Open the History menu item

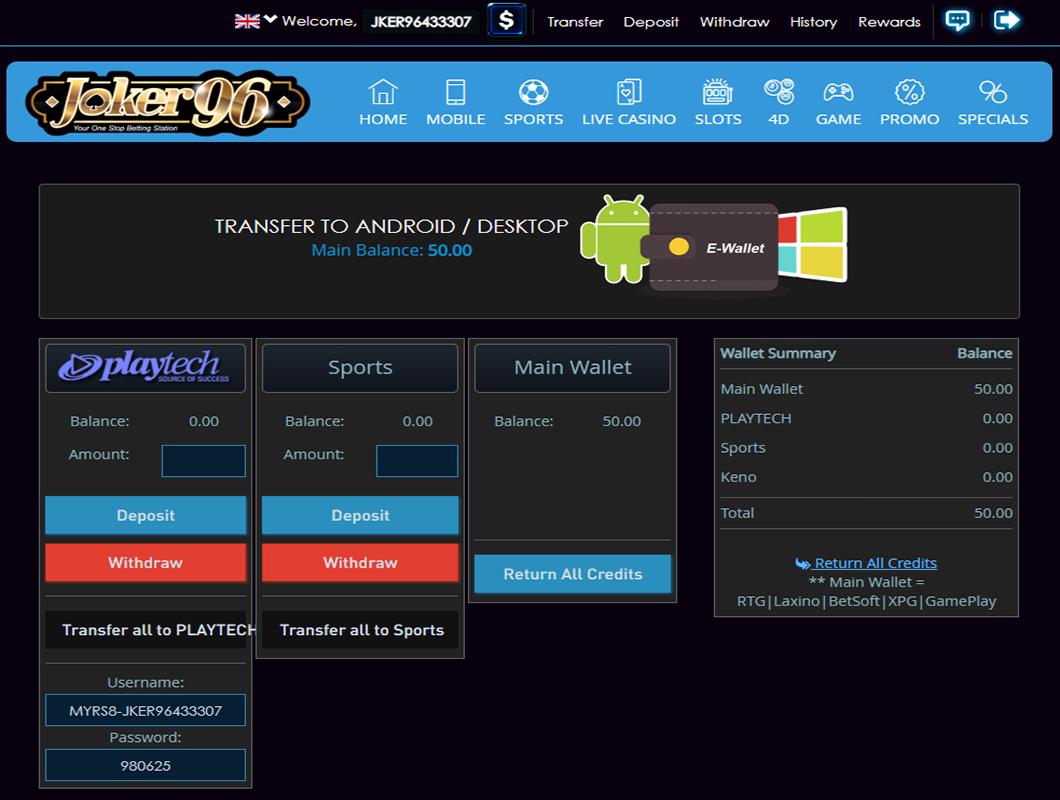point(813,21)
